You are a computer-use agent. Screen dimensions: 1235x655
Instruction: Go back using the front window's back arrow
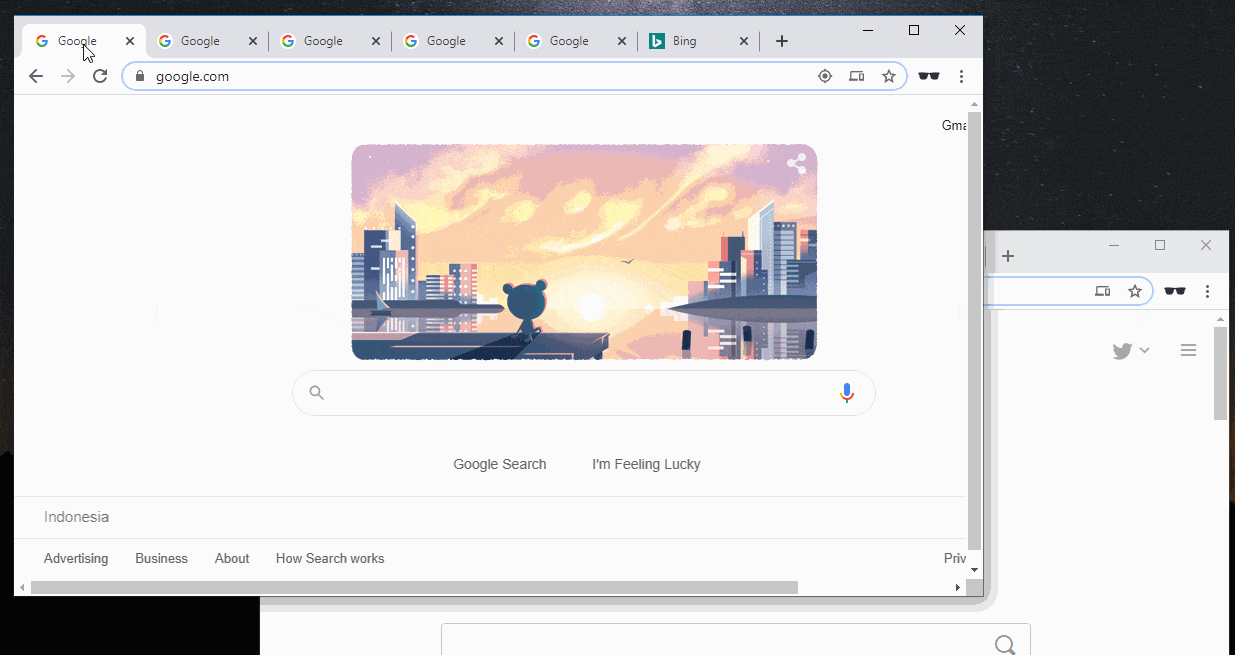click(36, 76)
